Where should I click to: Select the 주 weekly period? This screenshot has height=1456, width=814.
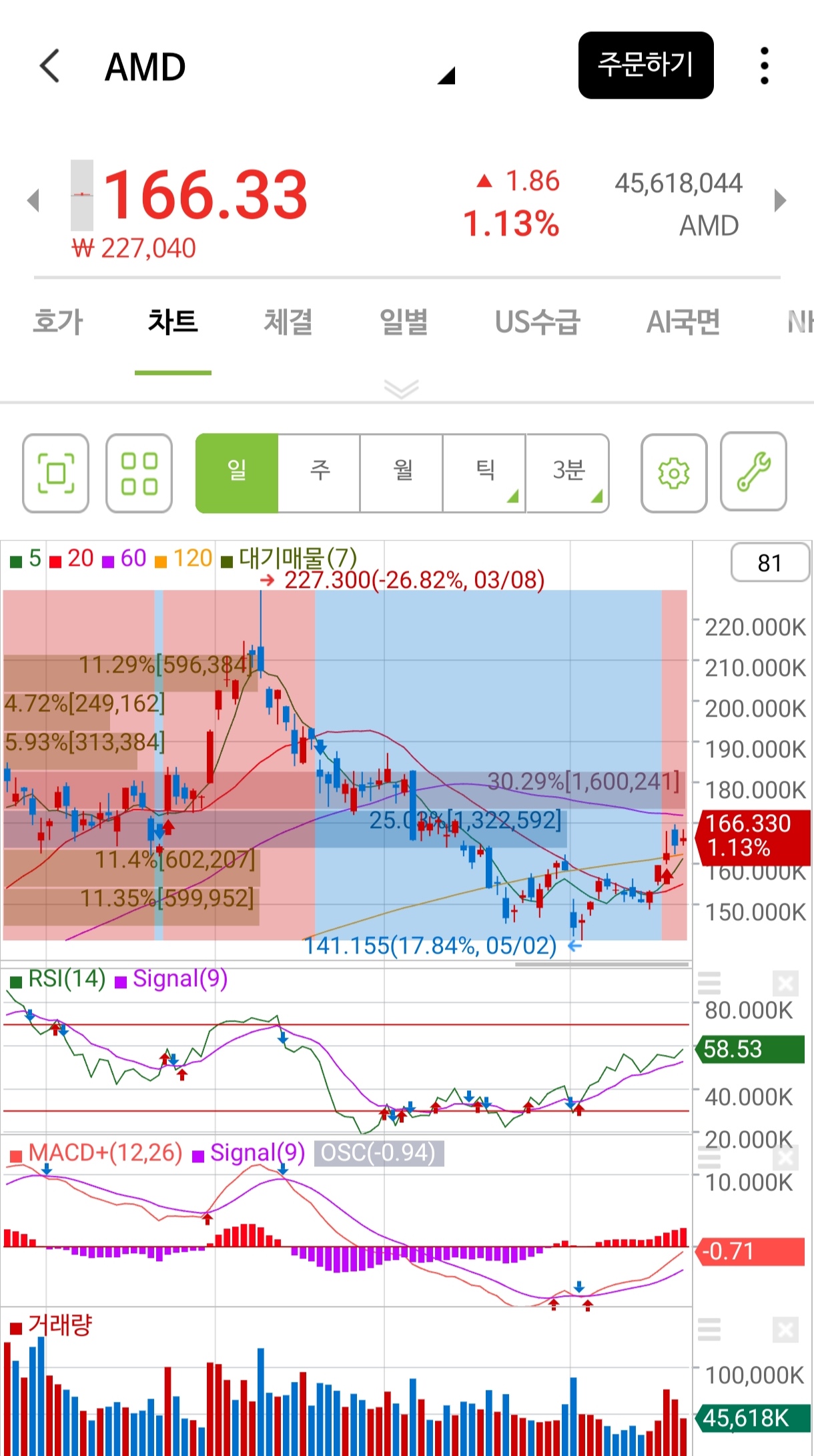[x=320, y=473]
